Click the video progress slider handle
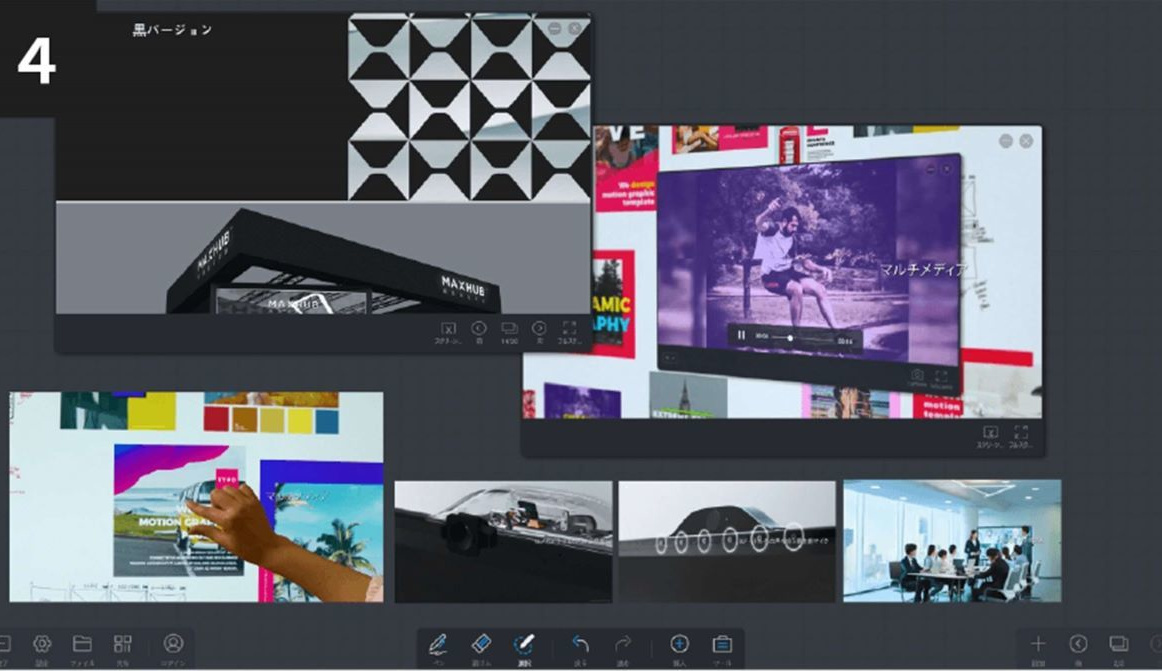 pyautogui.click(x=790, y=338)
